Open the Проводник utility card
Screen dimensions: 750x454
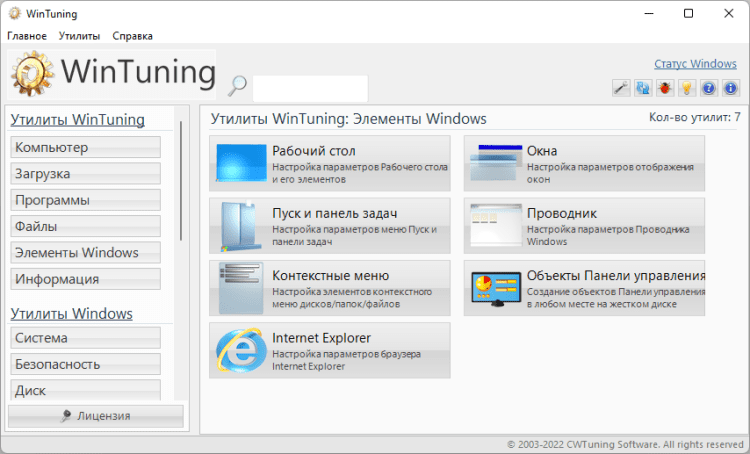(584, 226)
